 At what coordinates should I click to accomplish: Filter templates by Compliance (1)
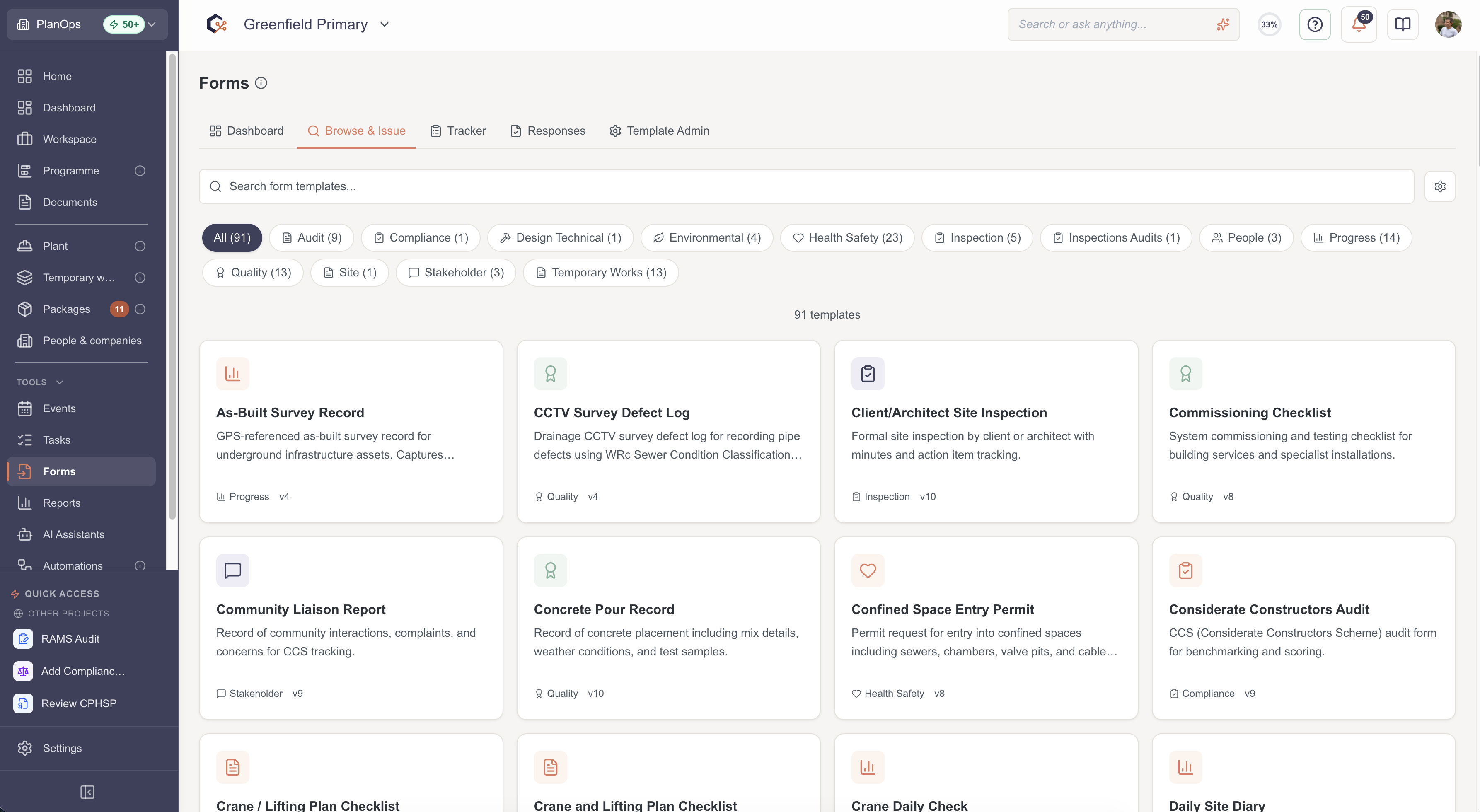[421, 237]
